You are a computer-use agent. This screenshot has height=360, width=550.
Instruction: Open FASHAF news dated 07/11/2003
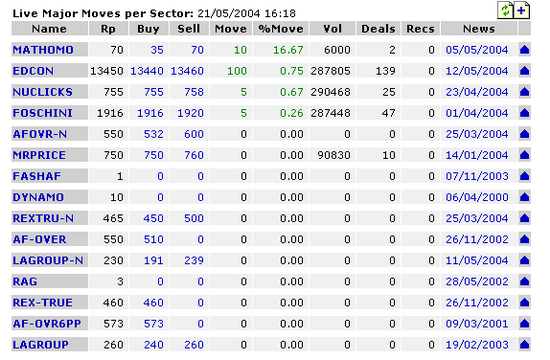click(477, 176)
